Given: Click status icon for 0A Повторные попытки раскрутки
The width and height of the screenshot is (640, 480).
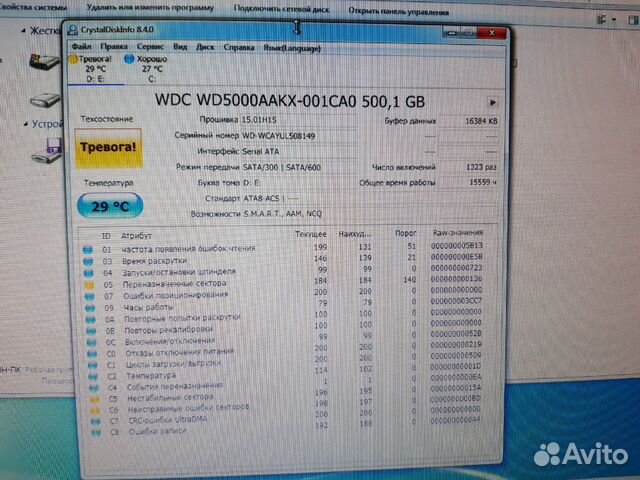Looking at the screenshot, I should 90,320.
